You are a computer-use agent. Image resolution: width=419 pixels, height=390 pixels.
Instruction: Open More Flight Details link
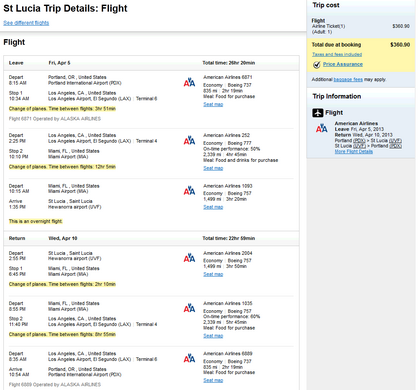[x=354, y=152]
